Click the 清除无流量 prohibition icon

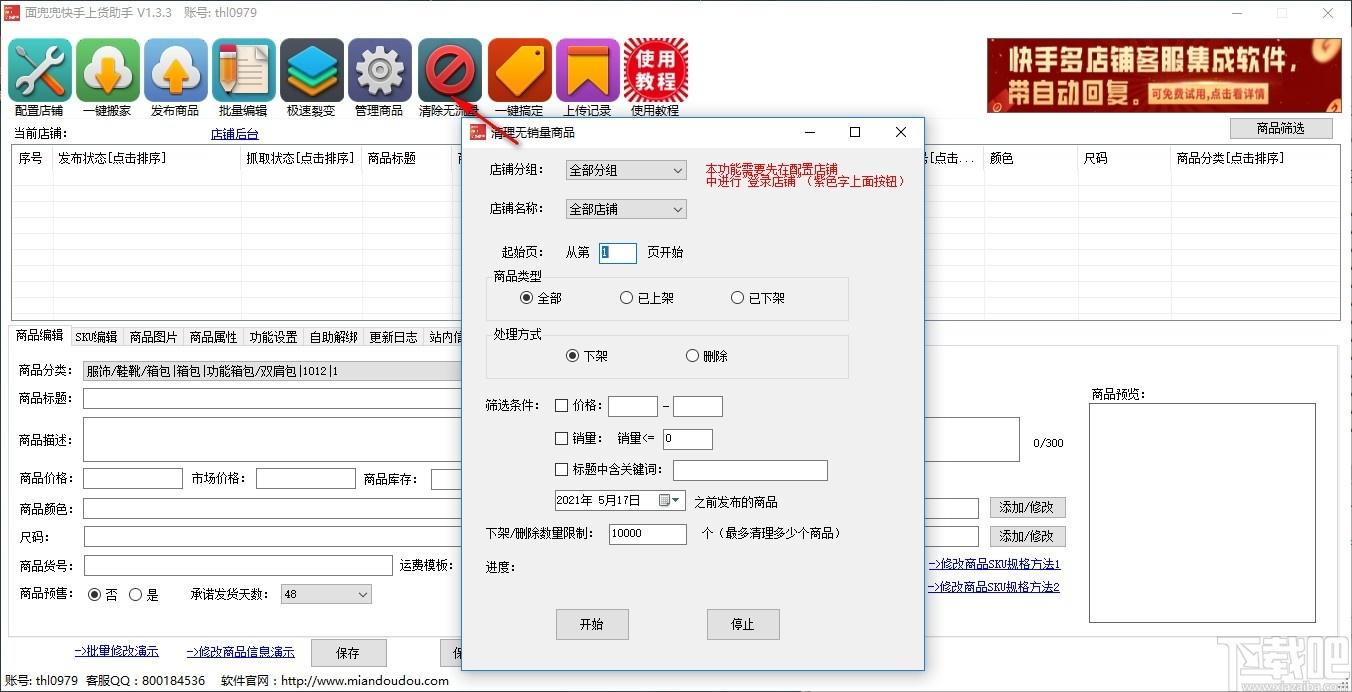pyautogui.click(x=450, y=71)
